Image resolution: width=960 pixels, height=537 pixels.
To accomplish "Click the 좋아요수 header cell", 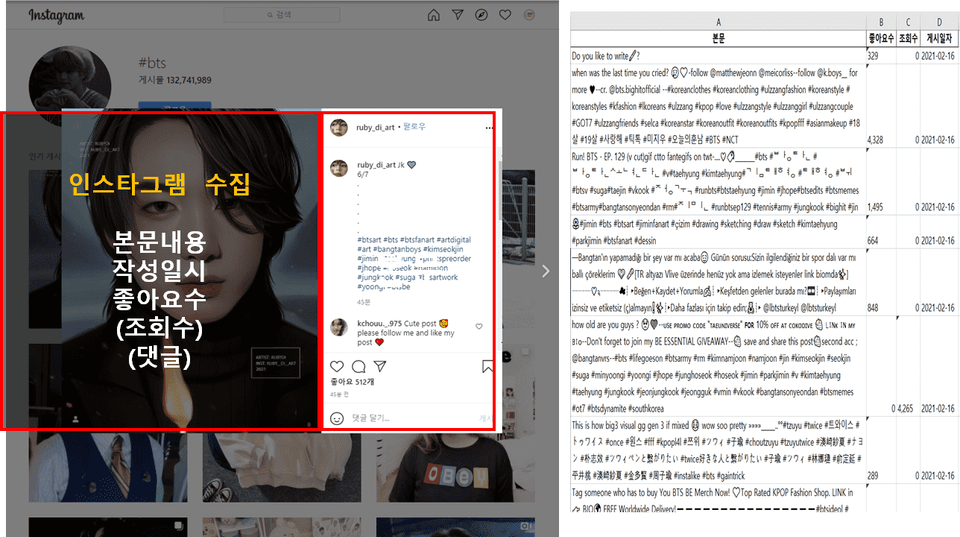I will (881, 38).
